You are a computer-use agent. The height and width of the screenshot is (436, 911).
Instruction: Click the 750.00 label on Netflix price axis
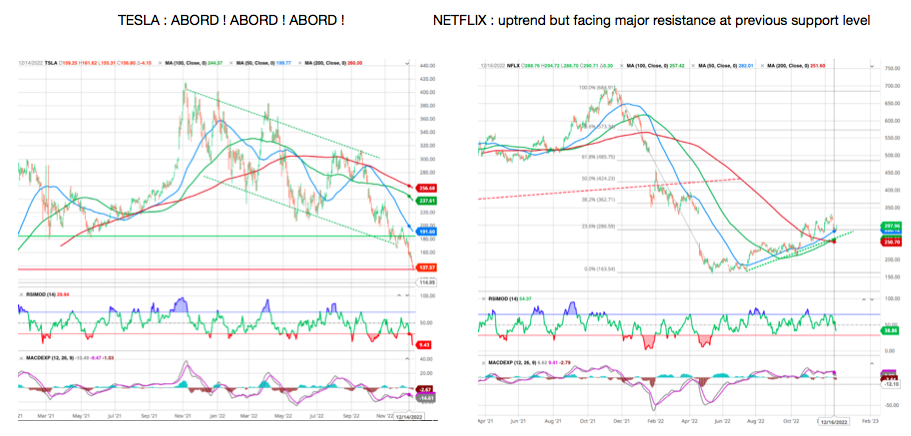(x=894, y=69)
